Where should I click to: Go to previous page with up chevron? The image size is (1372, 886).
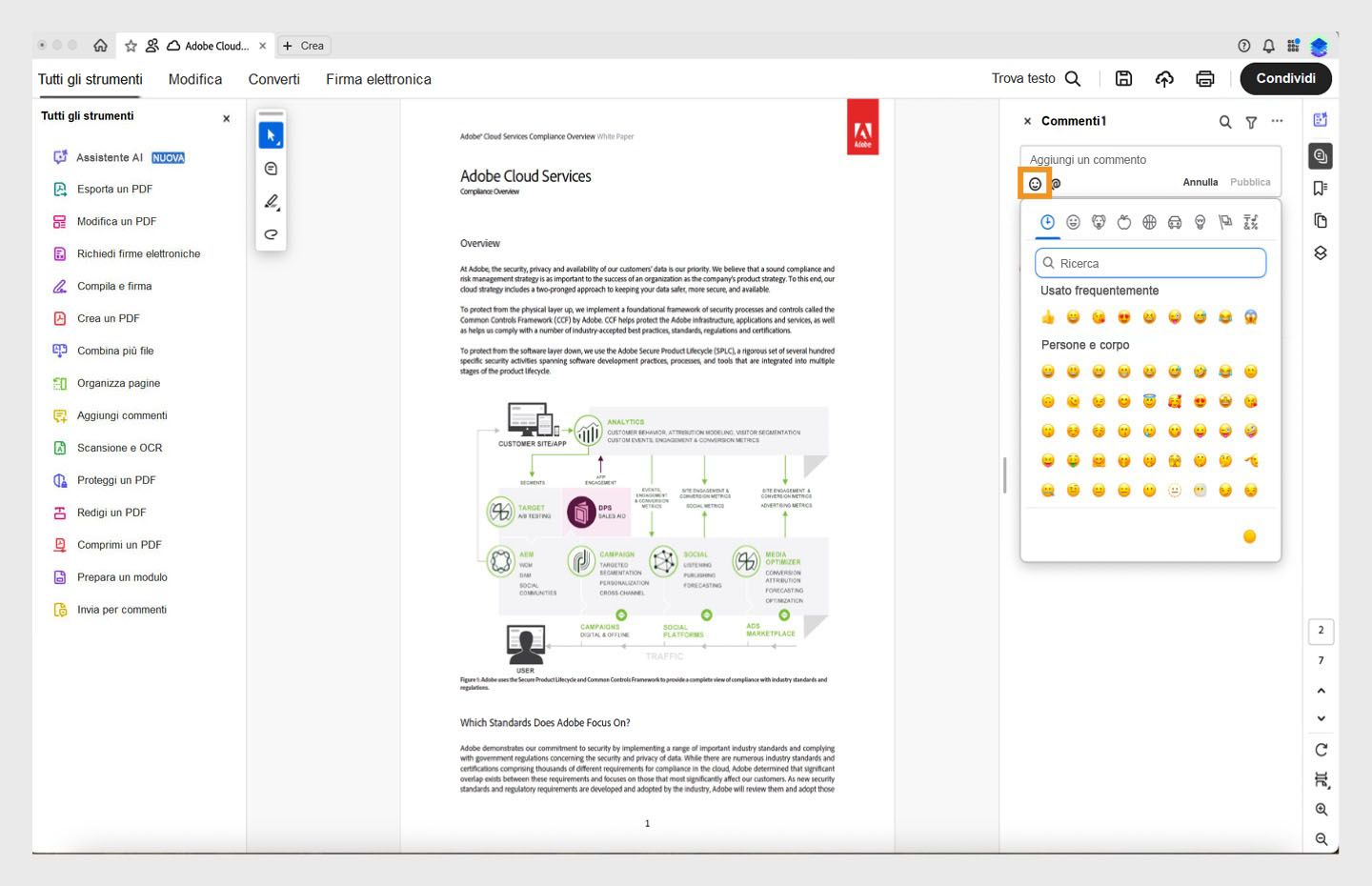1321,691
